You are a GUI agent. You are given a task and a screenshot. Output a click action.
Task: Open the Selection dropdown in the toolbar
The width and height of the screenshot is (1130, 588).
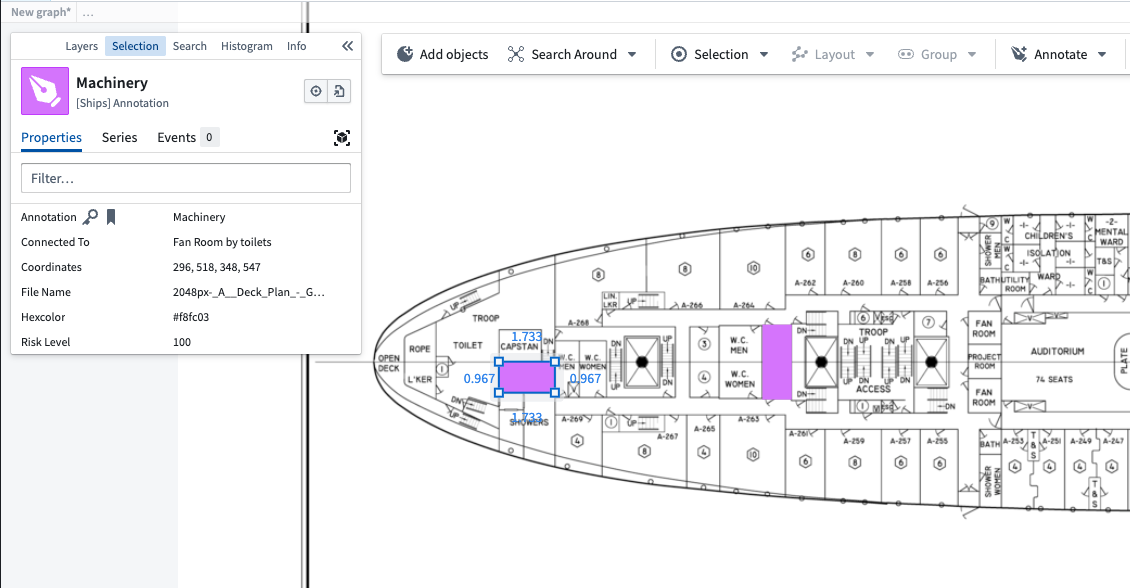tap(719, 54)
